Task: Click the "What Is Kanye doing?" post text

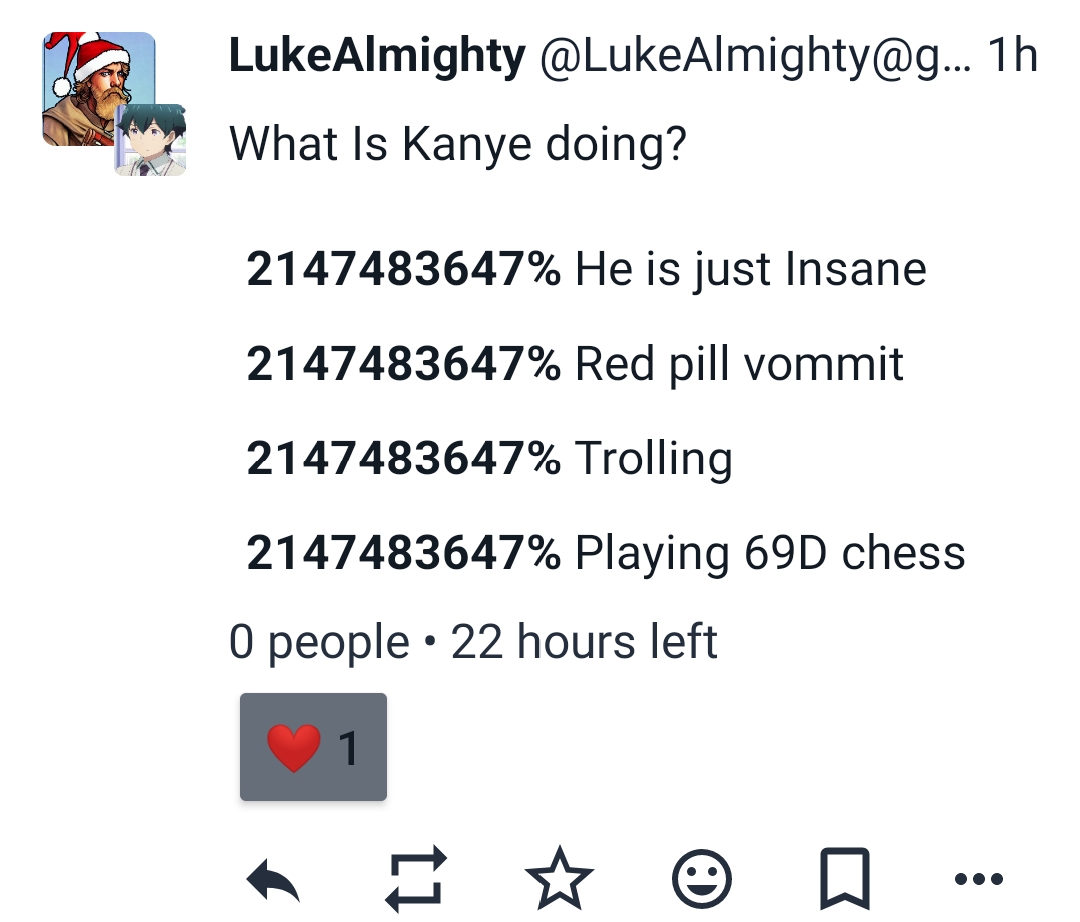Action: pyautogui.click(x=458, y=144)
